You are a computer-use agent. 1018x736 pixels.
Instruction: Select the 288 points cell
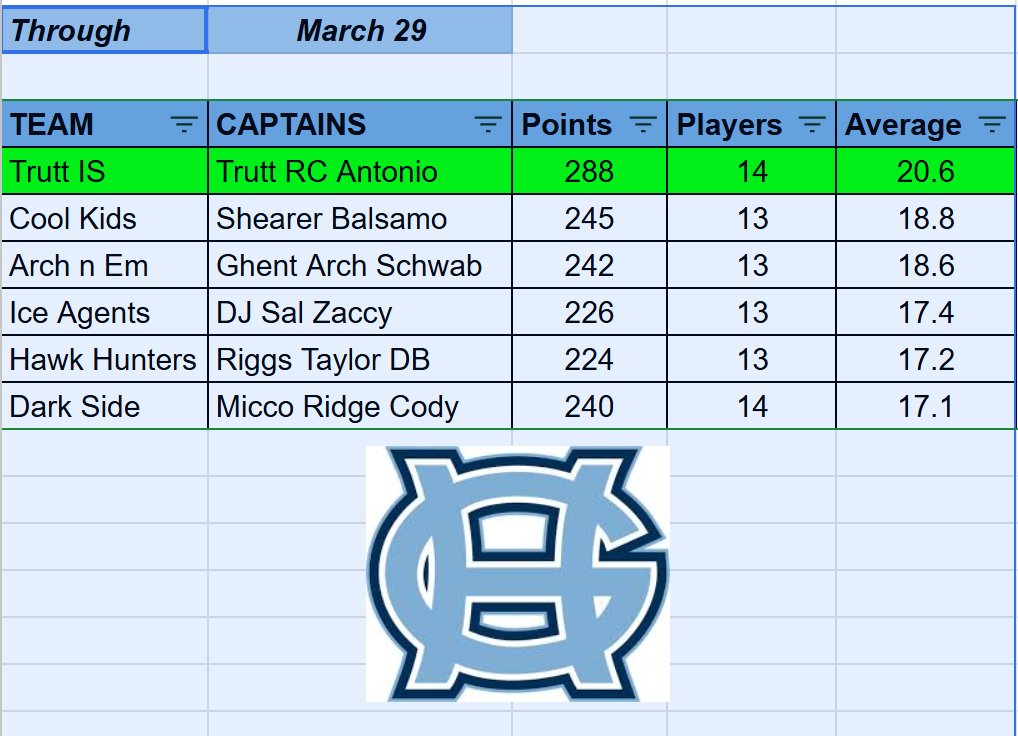tap(590, 171)
